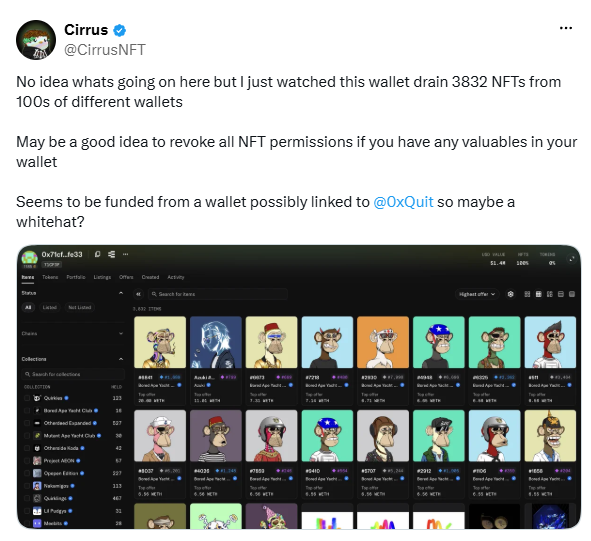This screenshot has height=541, width=591.
Task: Open the tweet's three-dot more menu
Action: pos(566,28)
